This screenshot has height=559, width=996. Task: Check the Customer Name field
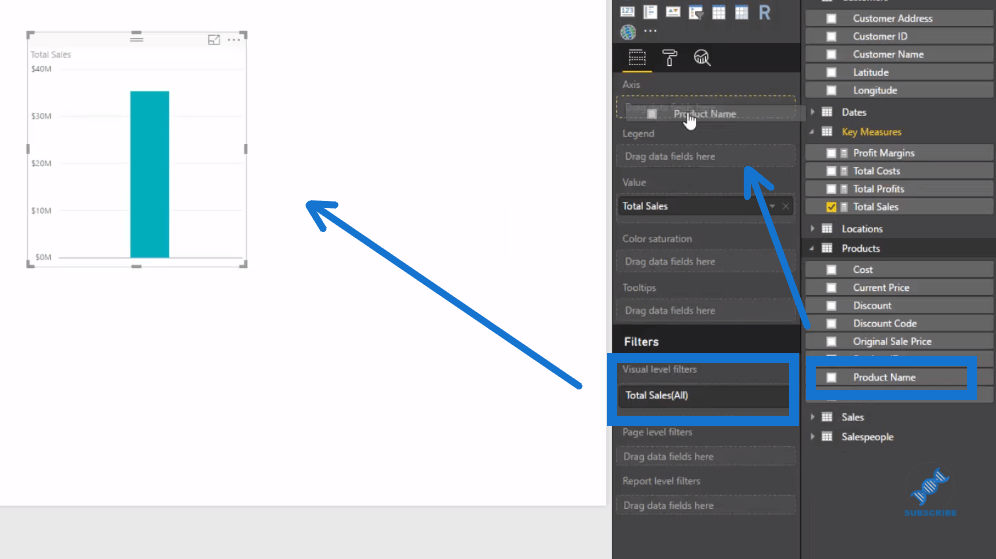pyautogui.click(x=831, y=55)
